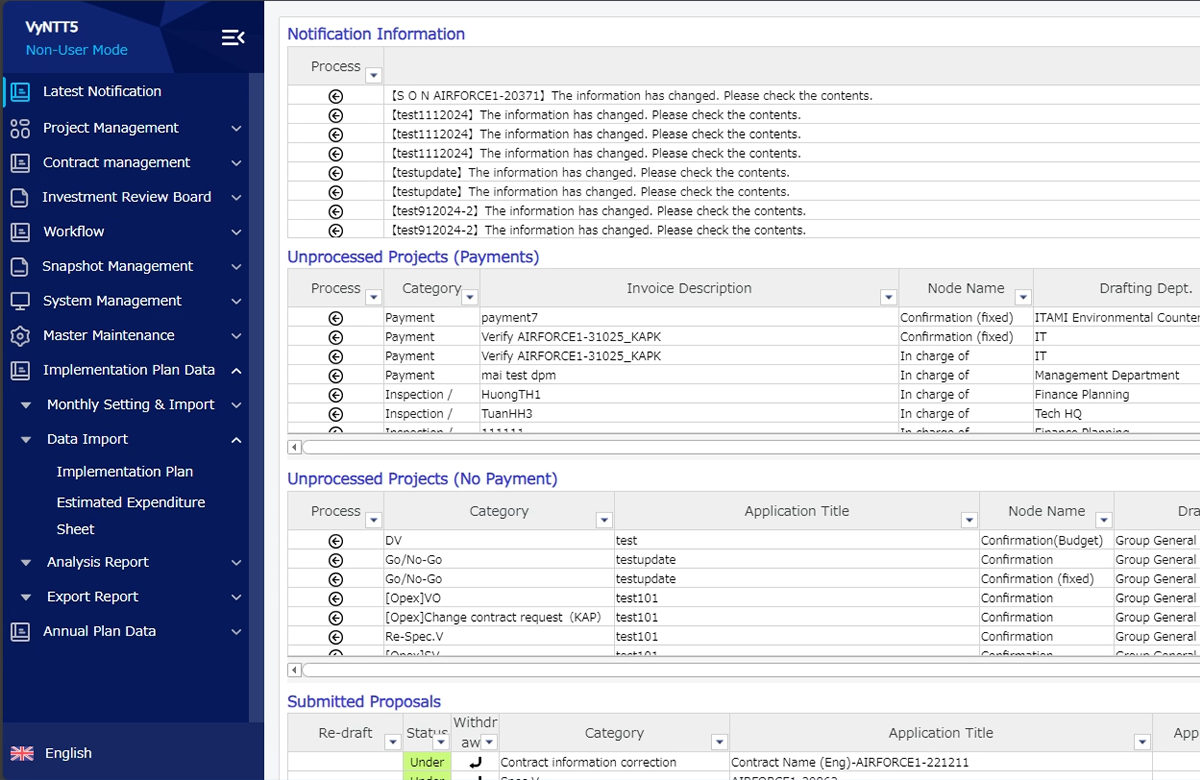Click withdraw arrow for Contract information correction

coord(475,762)
